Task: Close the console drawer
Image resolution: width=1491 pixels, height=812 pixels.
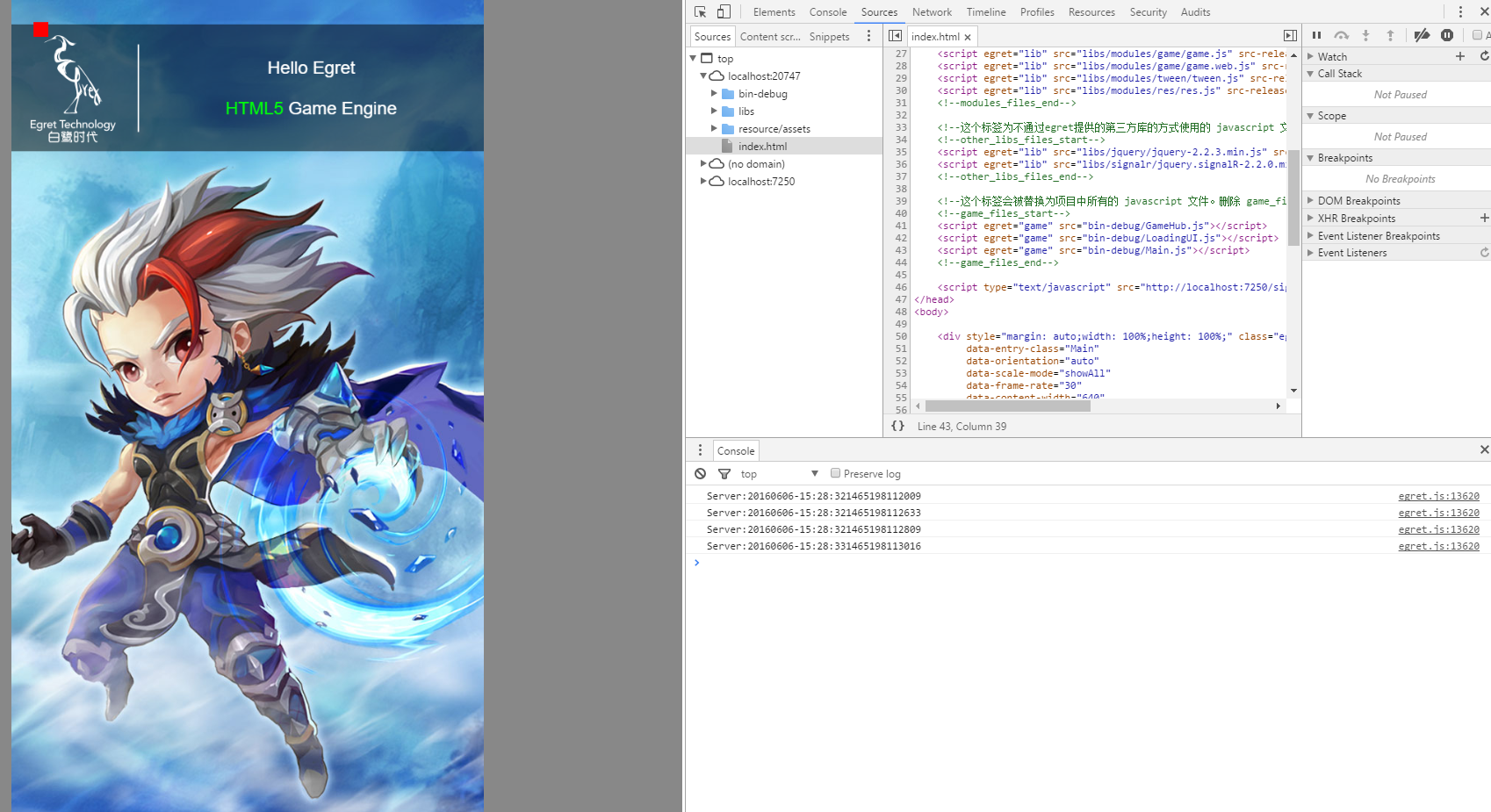Action: click(x=1484, y=449)
